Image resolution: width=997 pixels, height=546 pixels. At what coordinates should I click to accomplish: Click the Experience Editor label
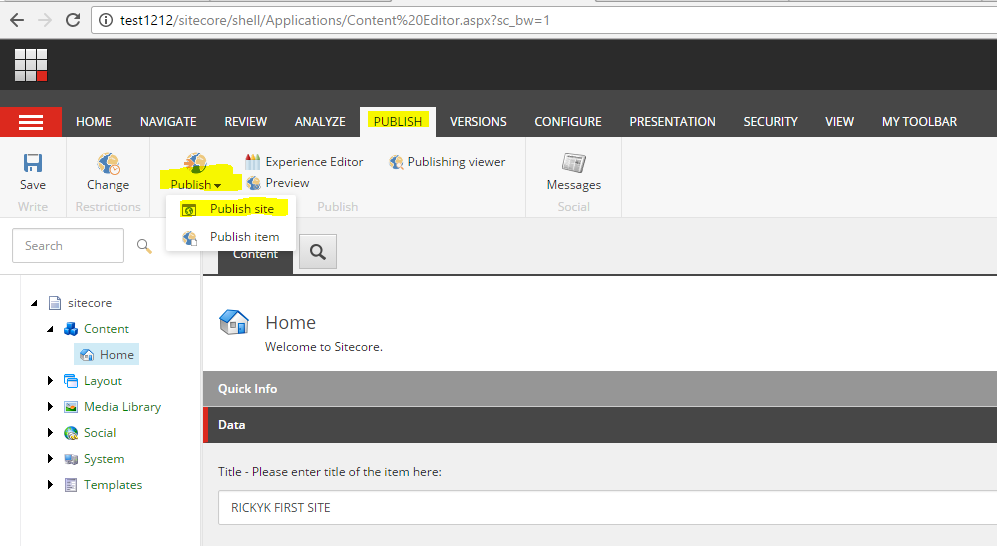pos(314,161)
